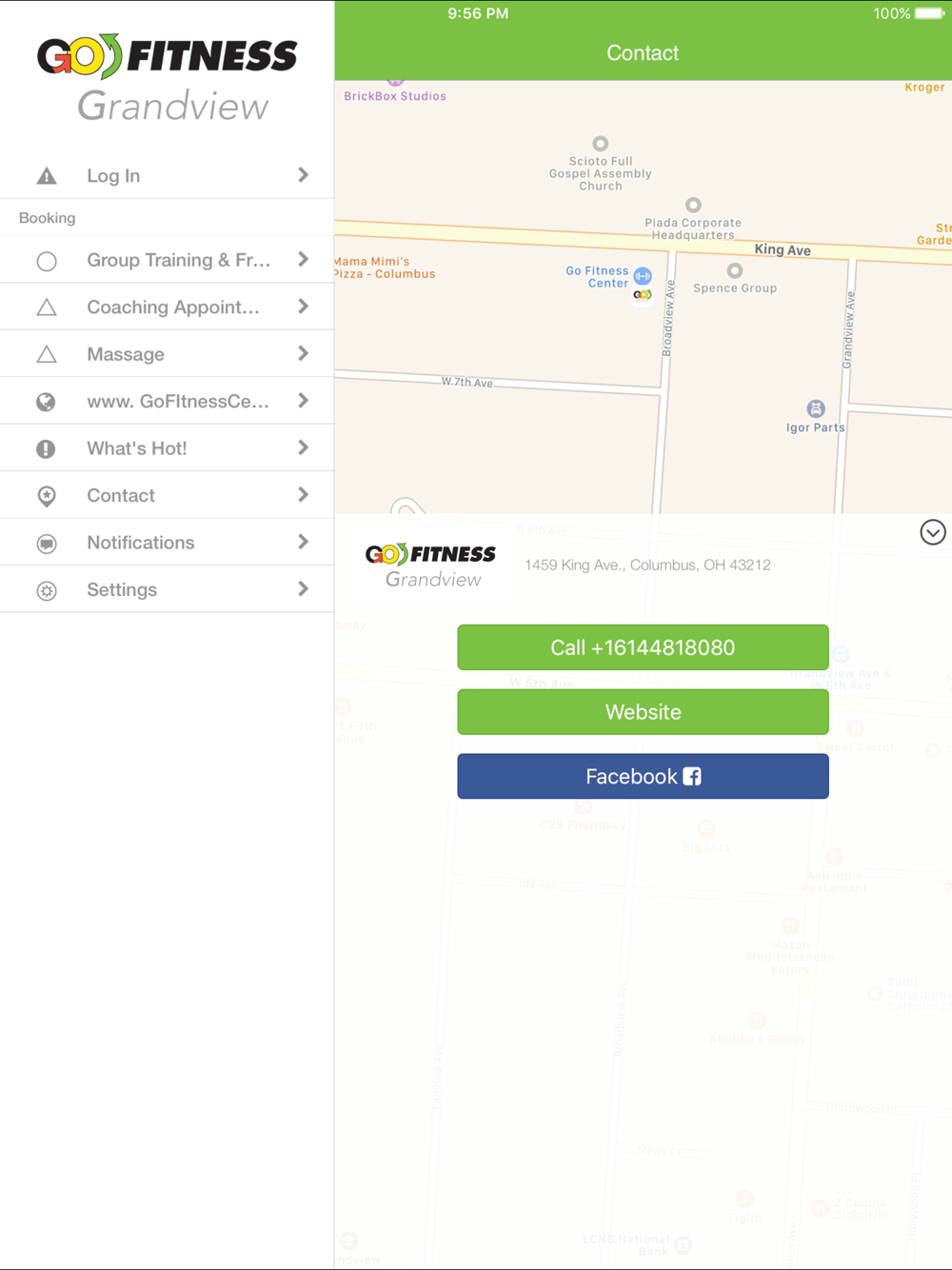Tap the King Ave street label
Screen dimensions: 952x1270
(783, 250)
